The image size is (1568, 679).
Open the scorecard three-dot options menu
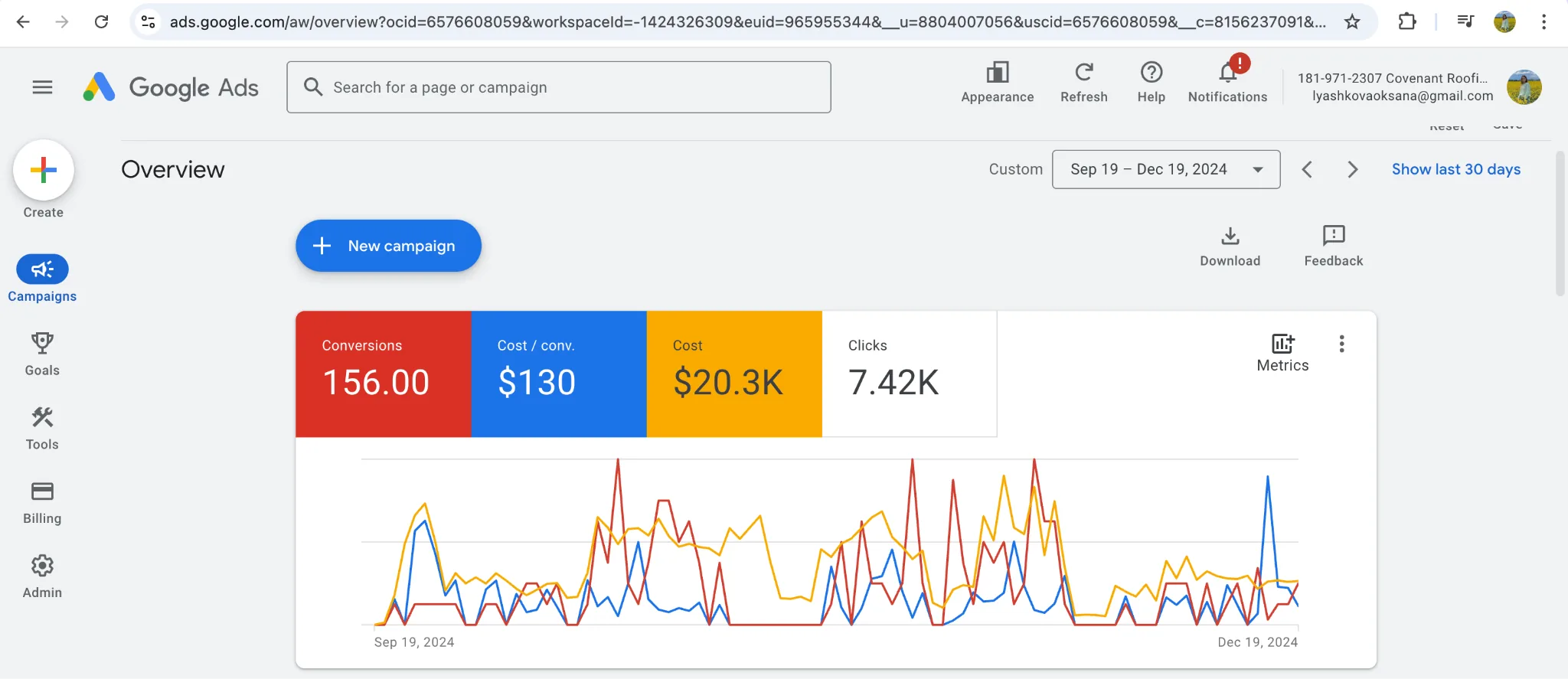point(1341,344)
